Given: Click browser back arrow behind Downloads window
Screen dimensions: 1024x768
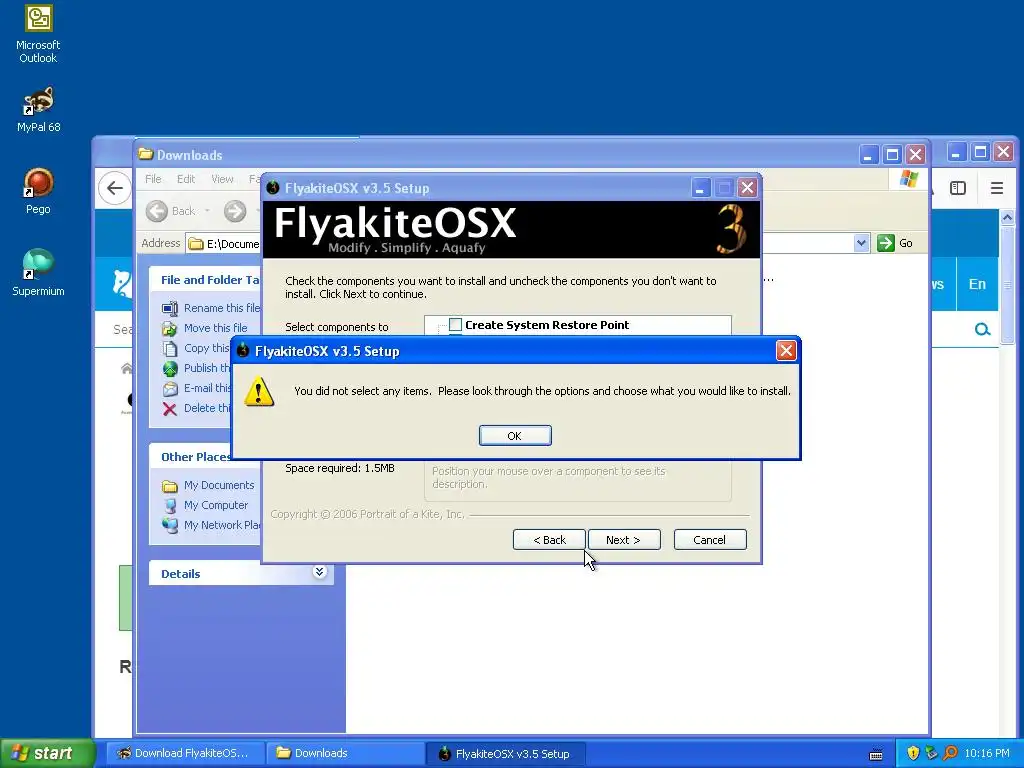Looking at the screenshot, I should [x=115, y=188].
